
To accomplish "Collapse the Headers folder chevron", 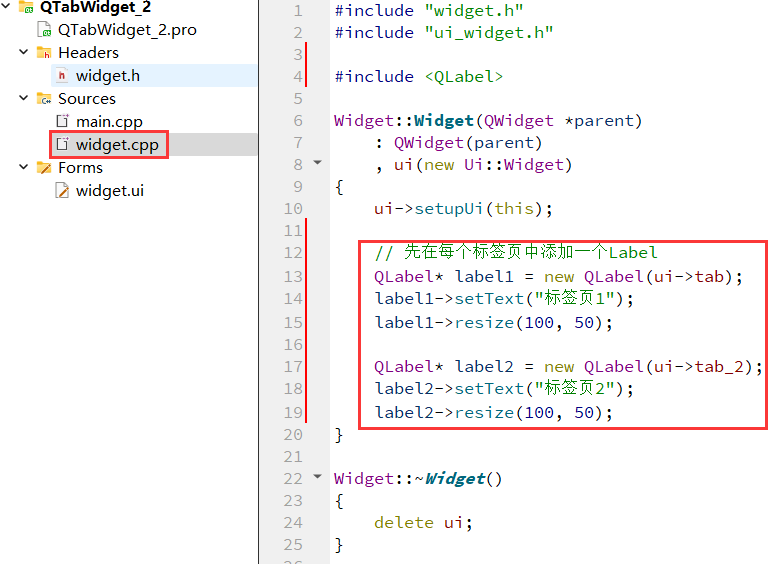I will [23, 52].
